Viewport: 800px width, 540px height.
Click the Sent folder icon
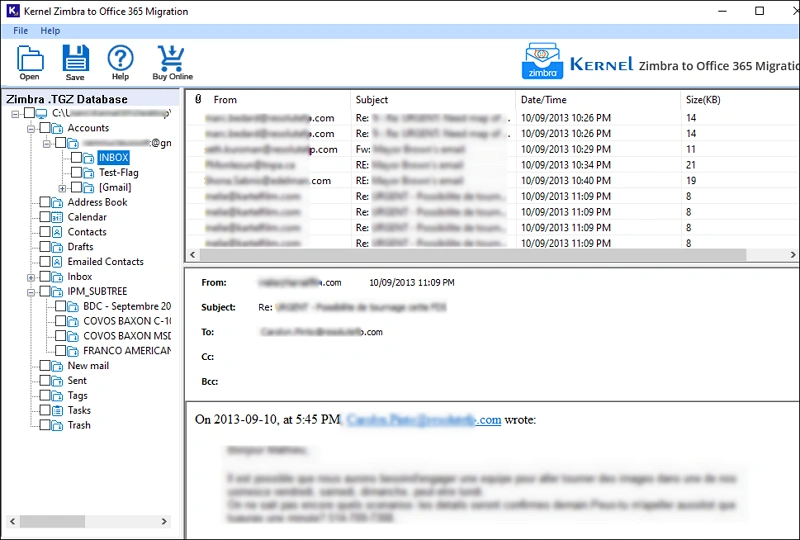[57, 380]
